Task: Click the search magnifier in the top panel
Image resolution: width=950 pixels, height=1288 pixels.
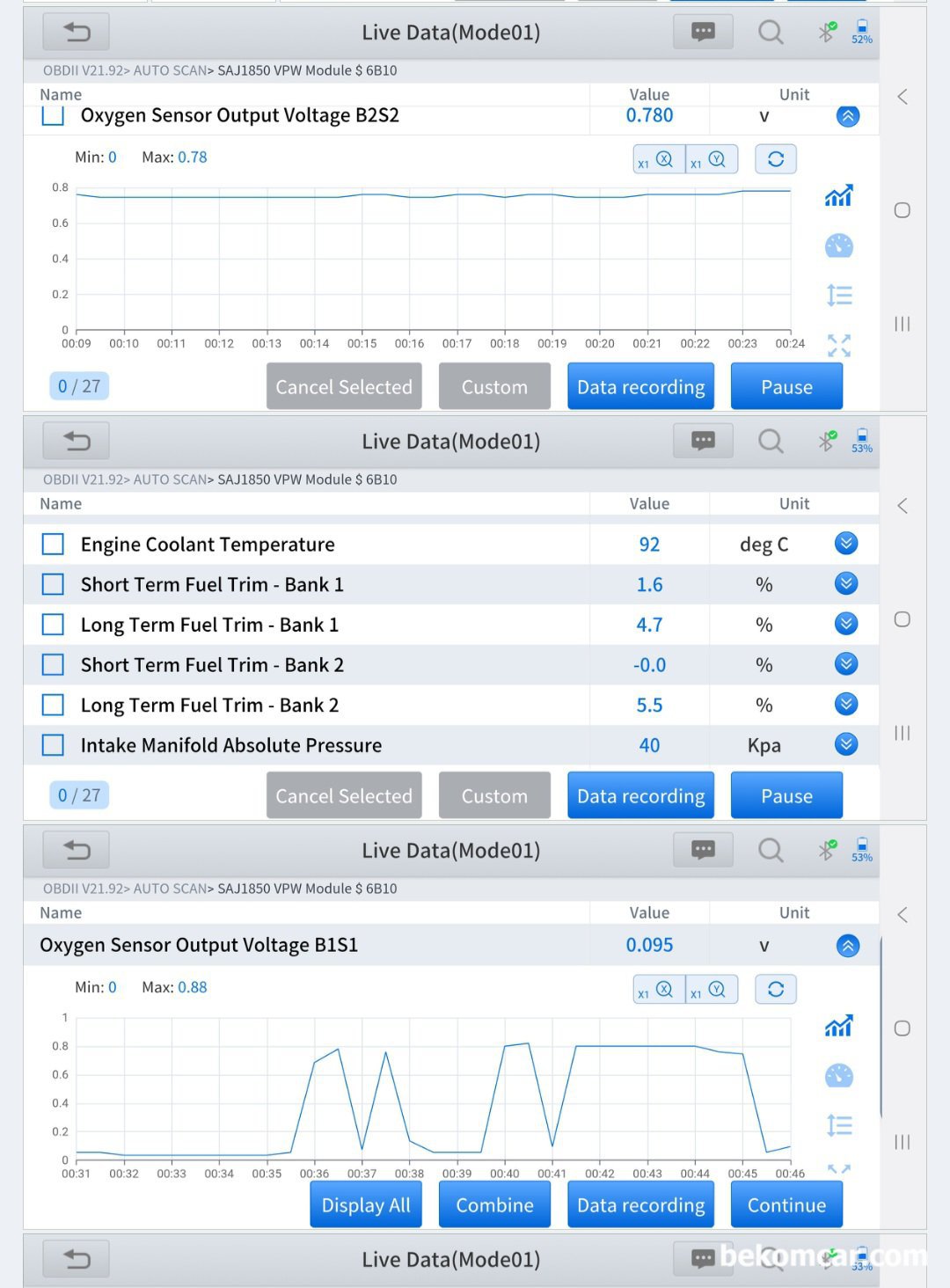Action: (x=771, y=33)
